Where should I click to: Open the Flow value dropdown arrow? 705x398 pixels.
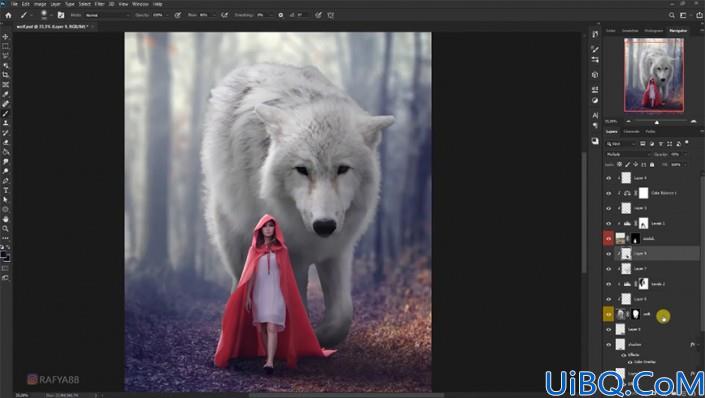tap(213, 15)
